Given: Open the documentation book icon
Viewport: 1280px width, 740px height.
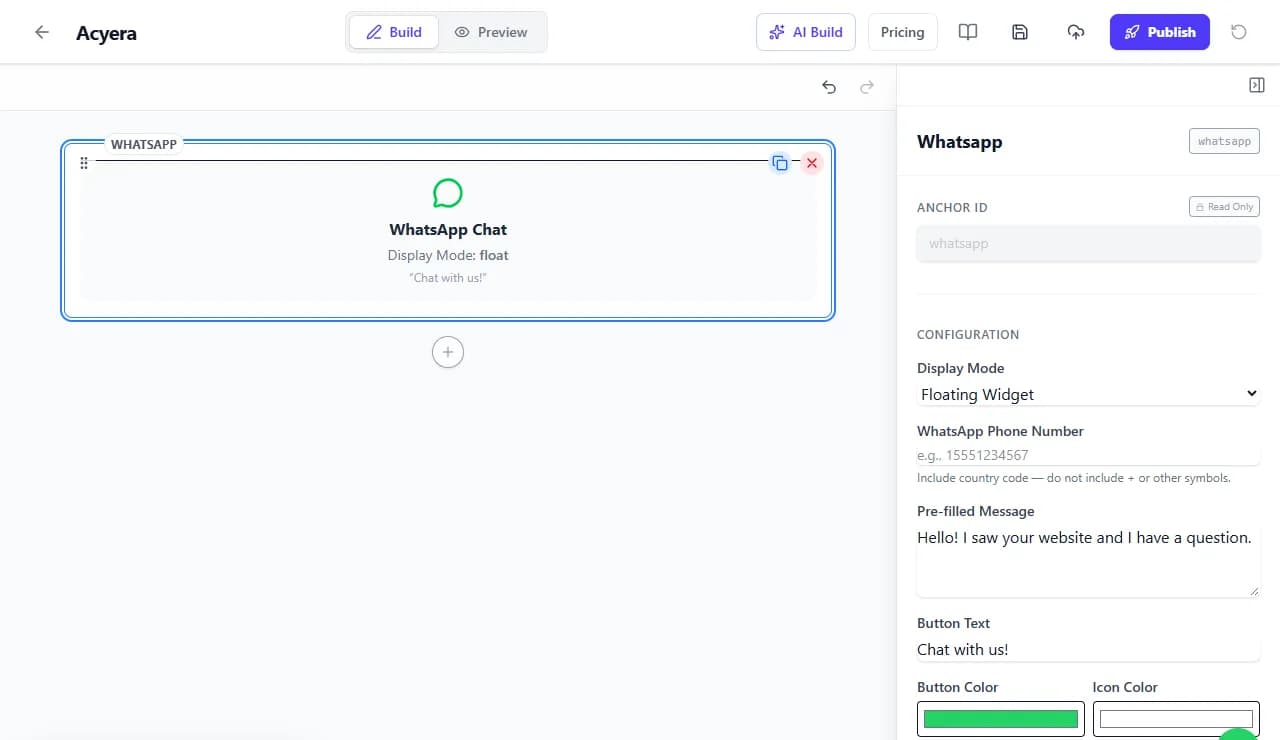Looking at the screenshot, I should coord(968,32).
